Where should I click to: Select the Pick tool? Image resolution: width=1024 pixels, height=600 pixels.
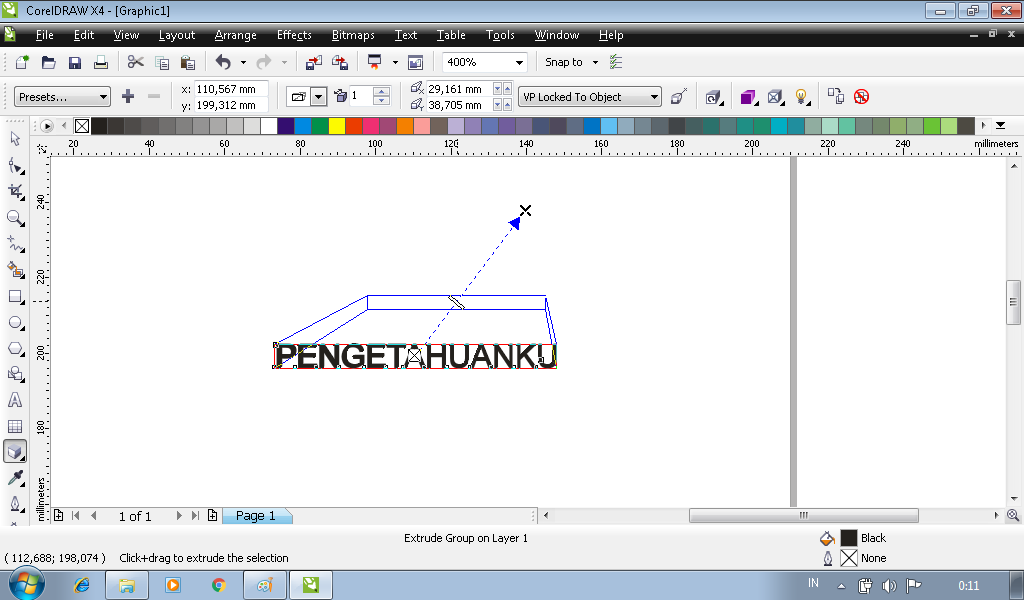(x=14, y=139)
